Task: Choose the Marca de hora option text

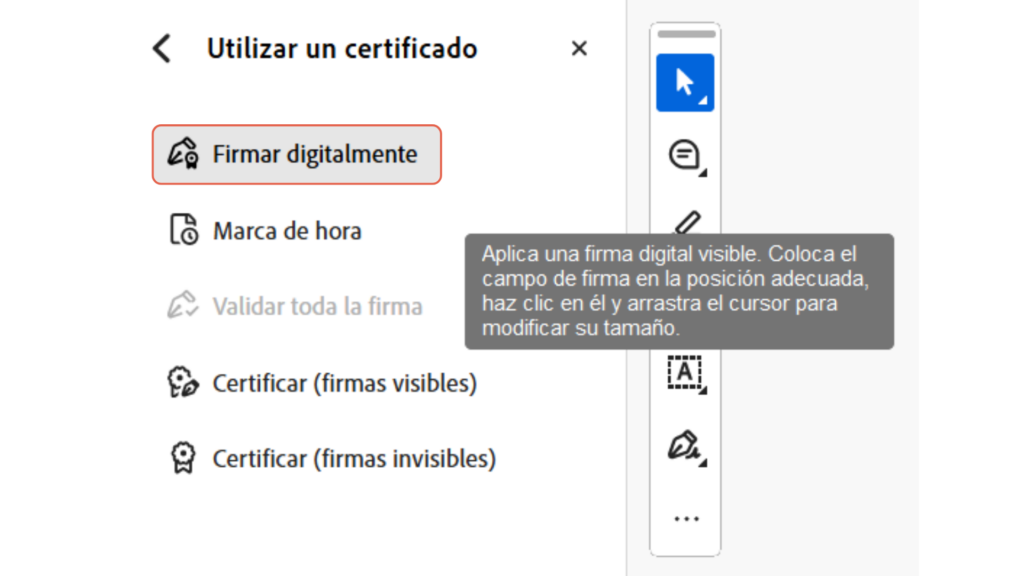Action: click(287, 231)
